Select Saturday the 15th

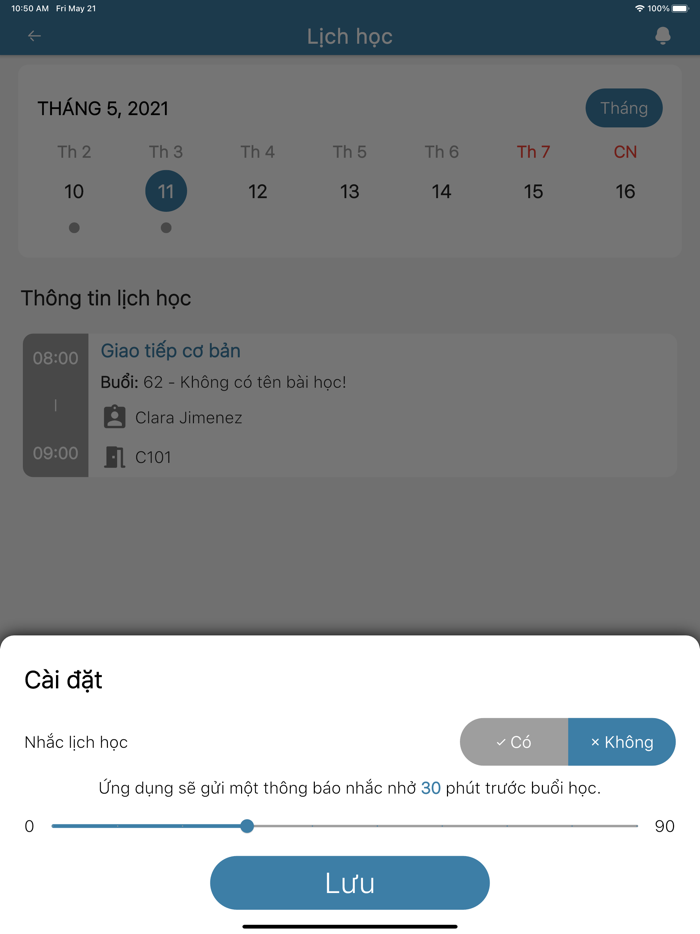click(534, 191)
